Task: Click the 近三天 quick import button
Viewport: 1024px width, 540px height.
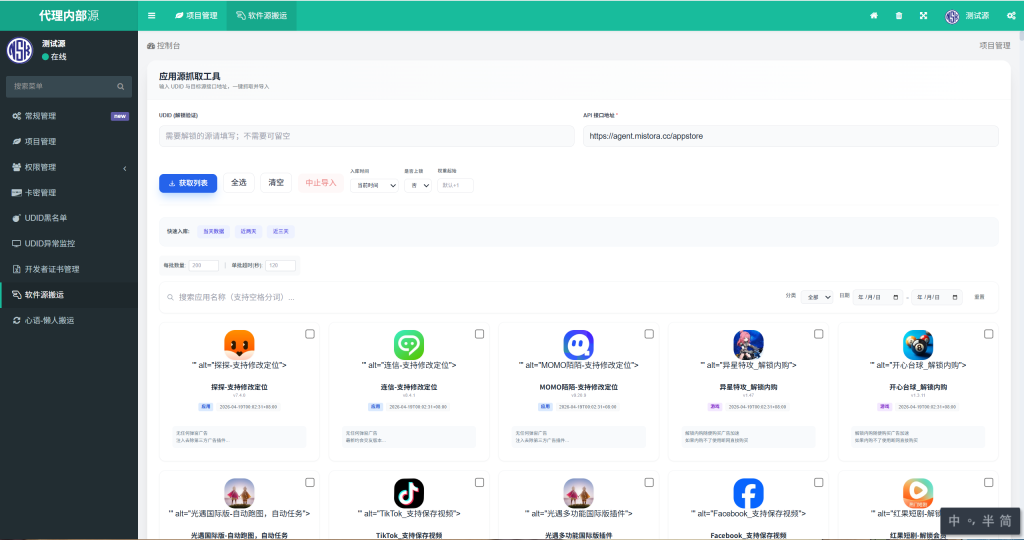Action: tap(281, 231)
